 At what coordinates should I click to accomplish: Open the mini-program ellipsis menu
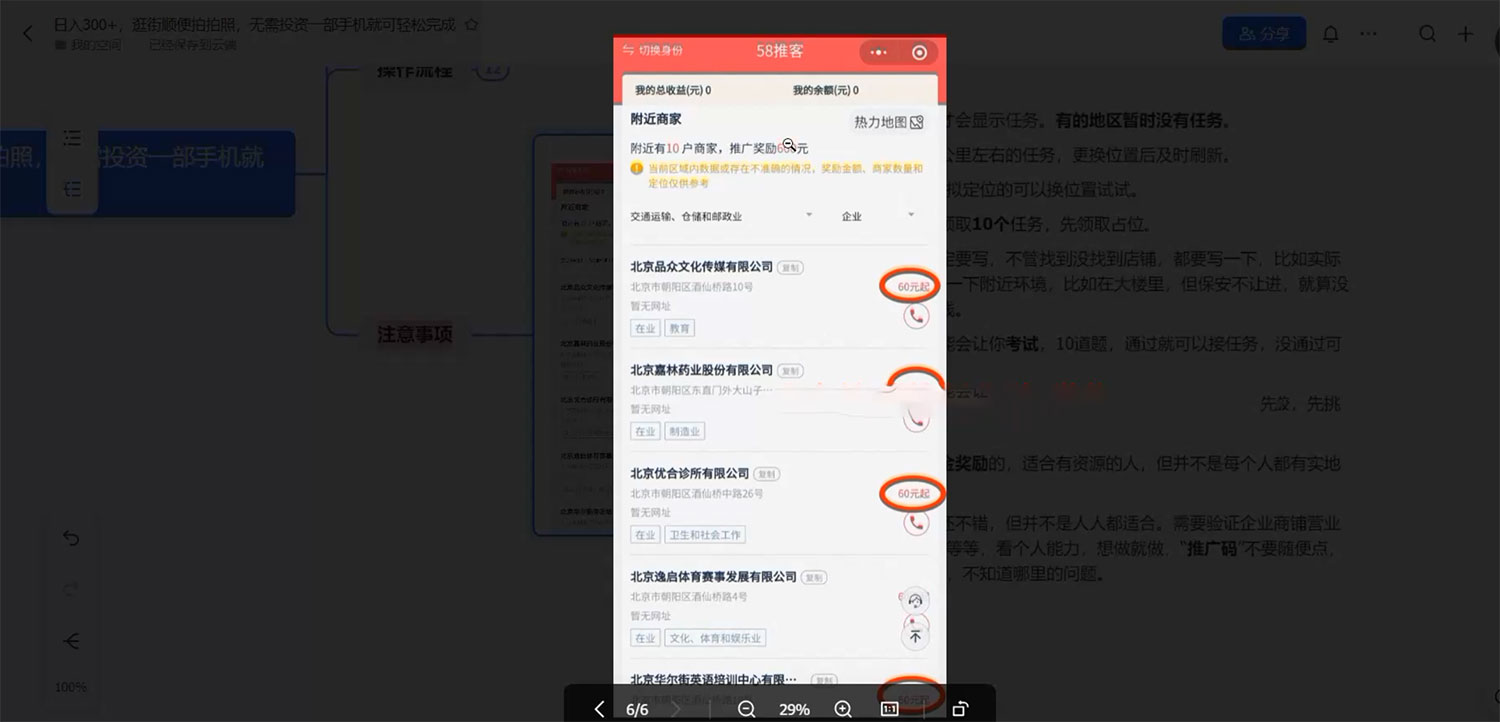(x=877, y=51)
